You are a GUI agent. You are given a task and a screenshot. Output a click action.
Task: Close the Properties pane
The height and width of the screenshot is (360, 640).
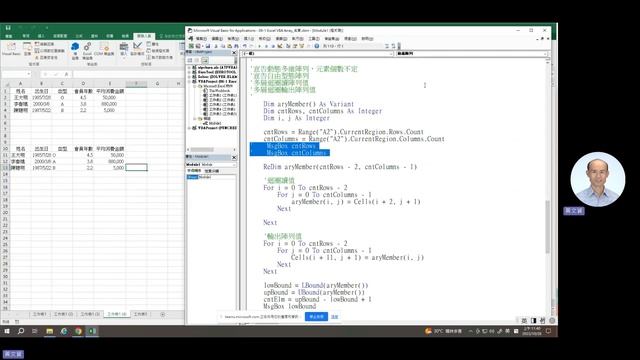coord(234,157)
